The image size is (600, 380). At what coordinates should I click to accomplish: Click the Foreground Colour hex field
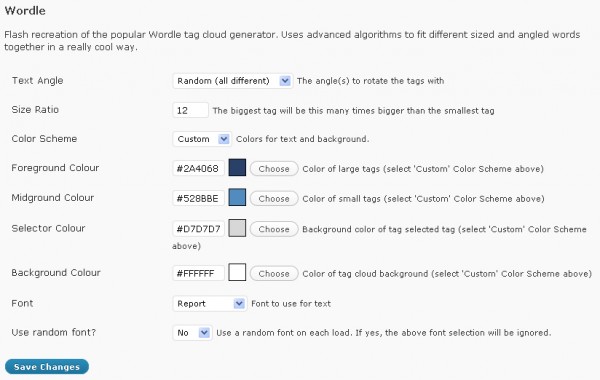[x=198, y=168]
